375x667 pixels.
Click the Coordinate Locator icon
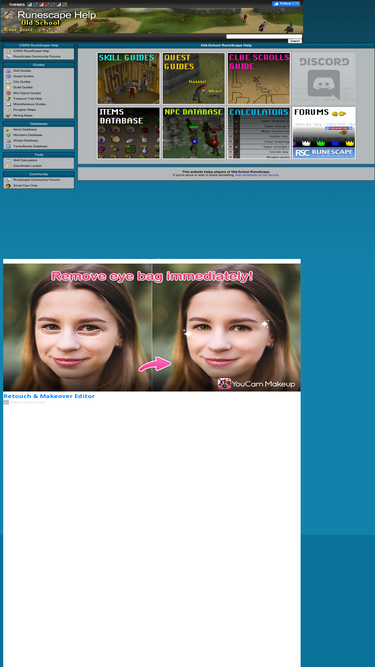coord(8,166)
